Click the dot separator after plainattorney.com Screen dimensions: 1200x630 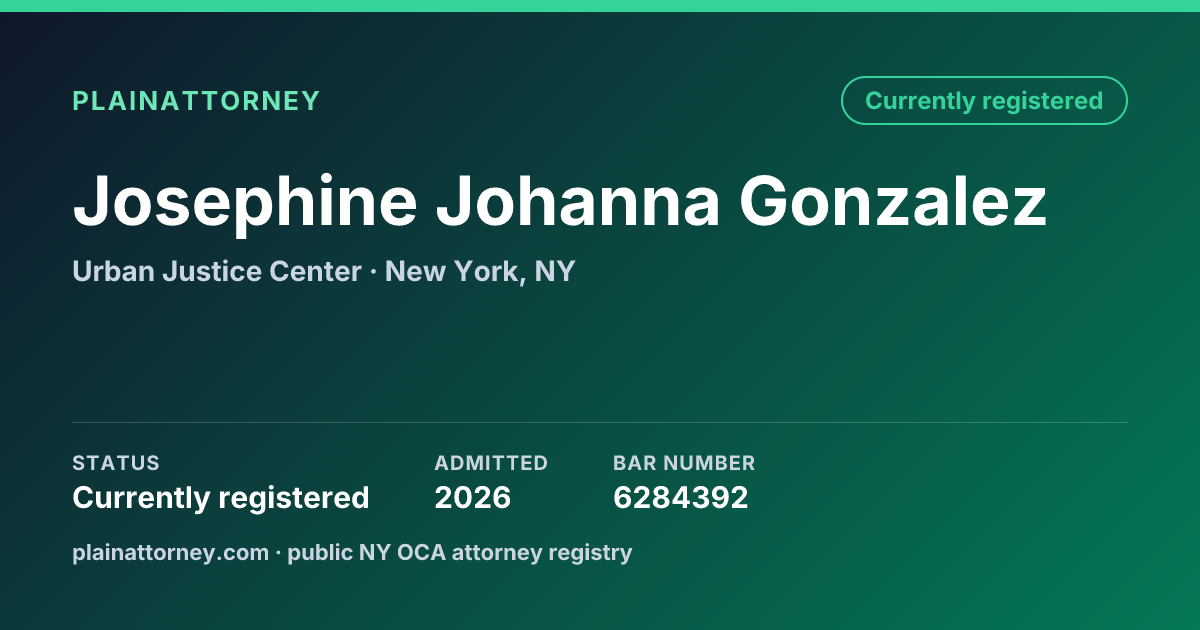pyautogui.click(x=278, y=552)
